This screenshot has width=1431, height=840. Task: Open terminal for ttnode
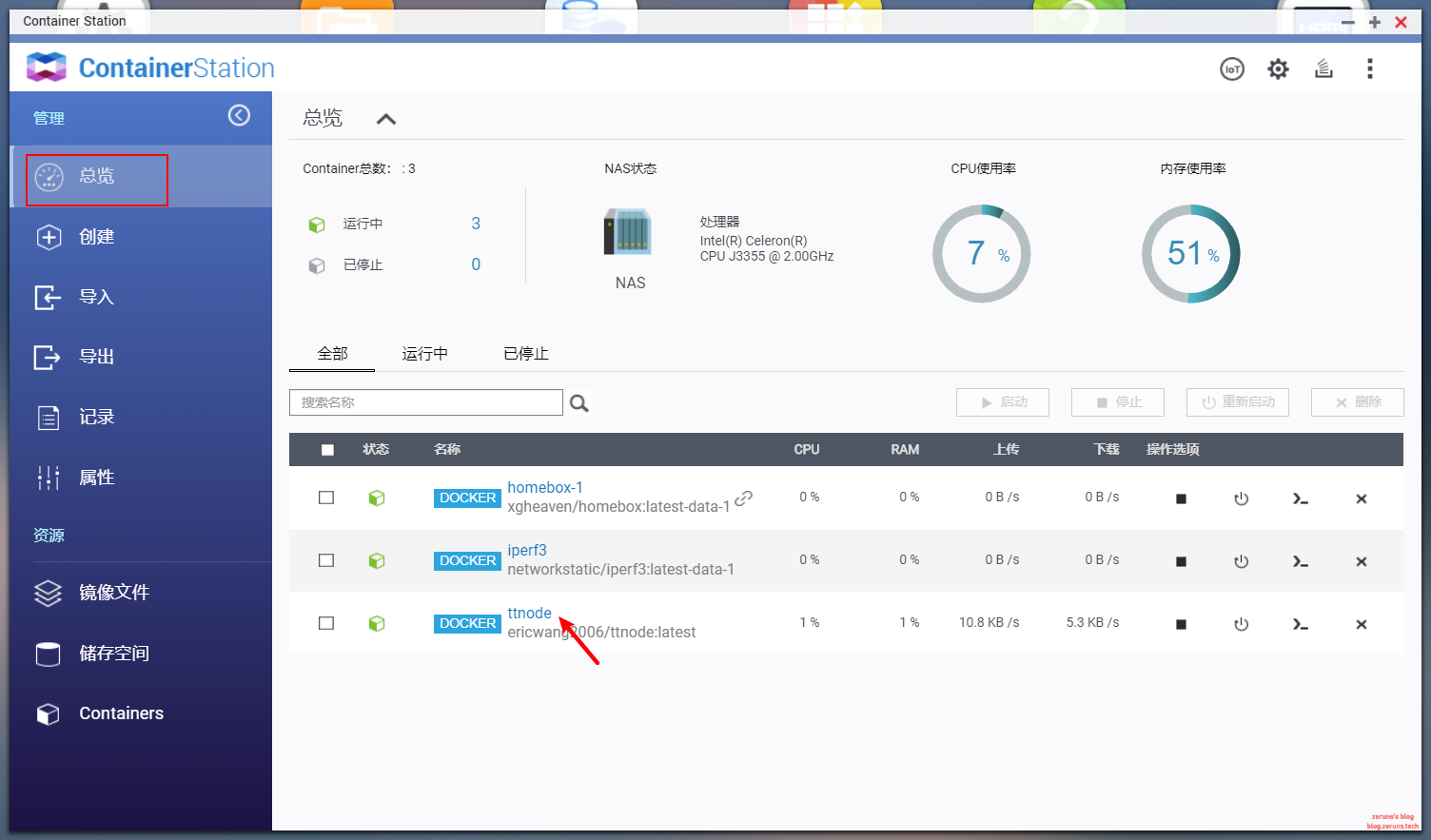(x=1301, y=624)
